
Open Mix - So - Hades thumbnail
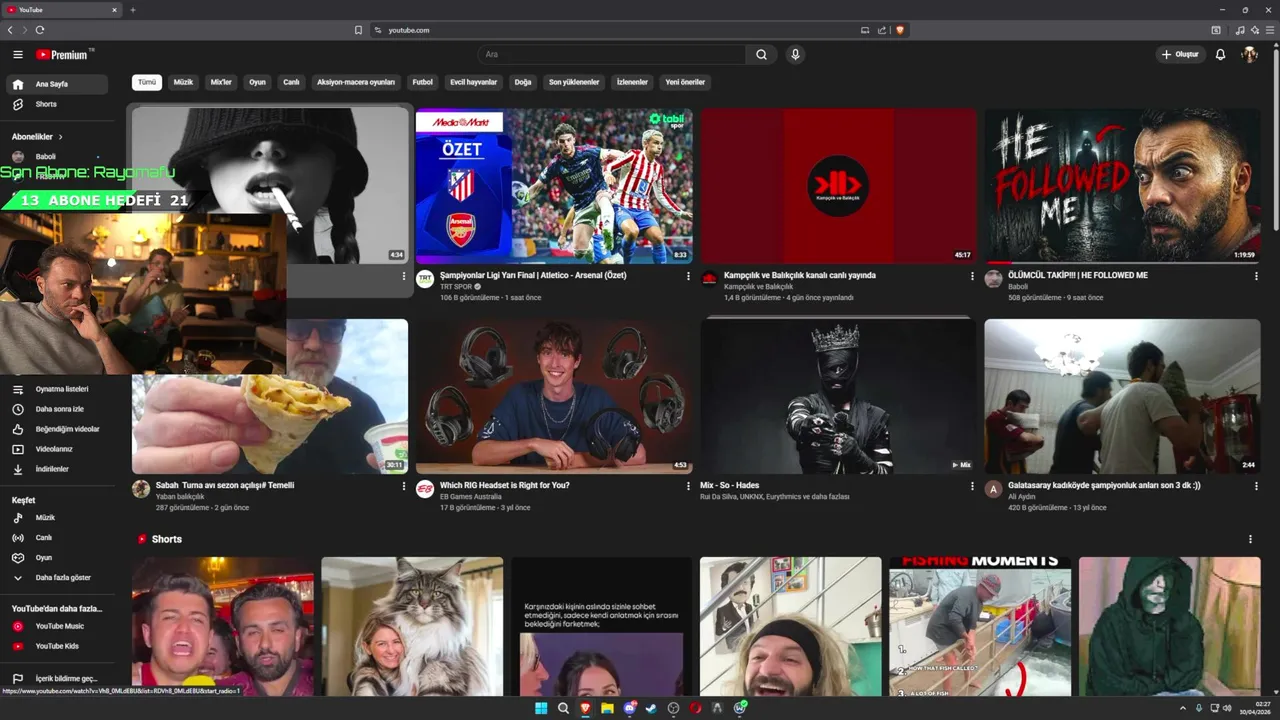(838, 396)
